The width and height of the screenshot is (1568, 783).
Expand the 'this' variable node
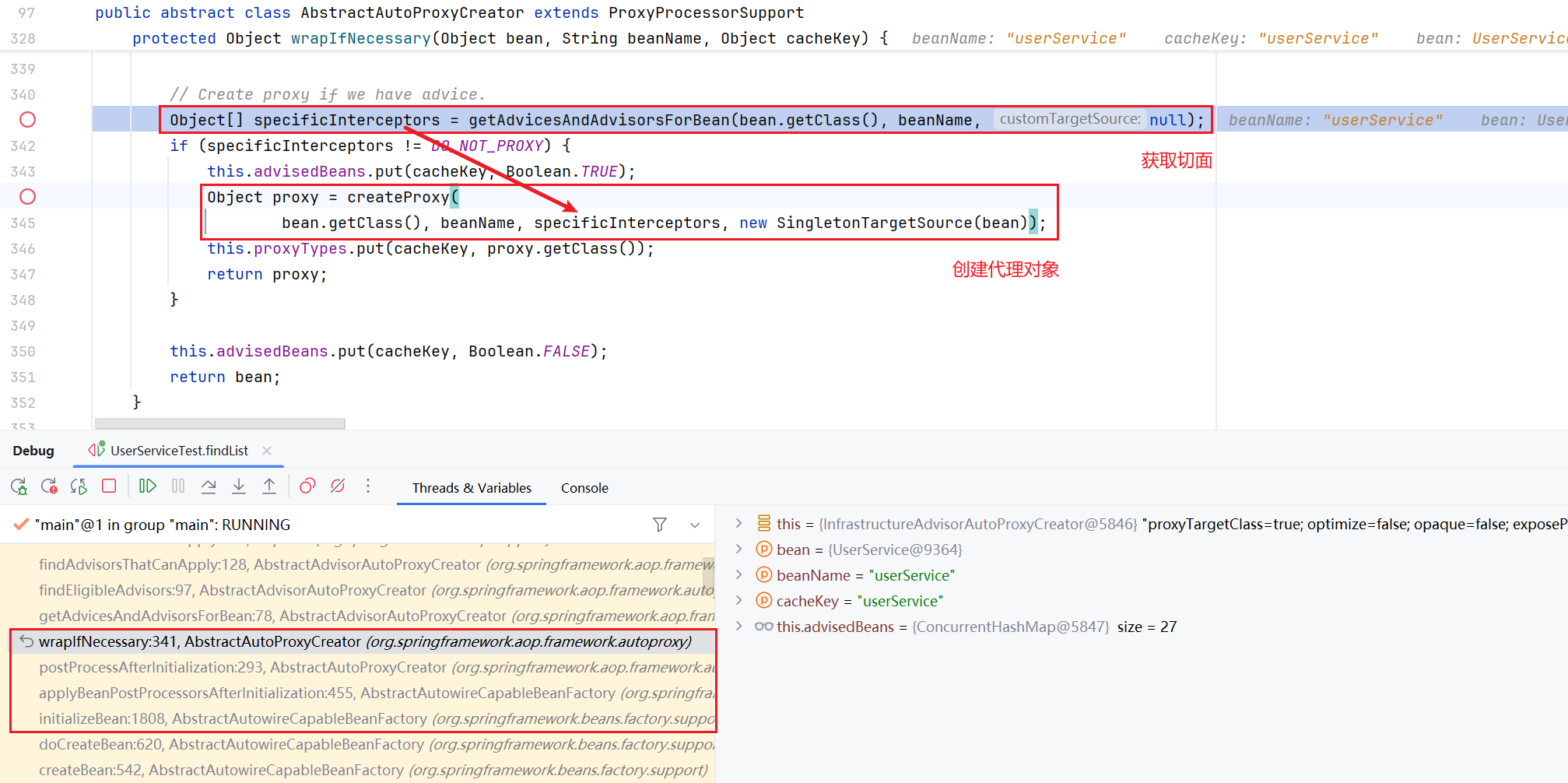click(739, 524)
